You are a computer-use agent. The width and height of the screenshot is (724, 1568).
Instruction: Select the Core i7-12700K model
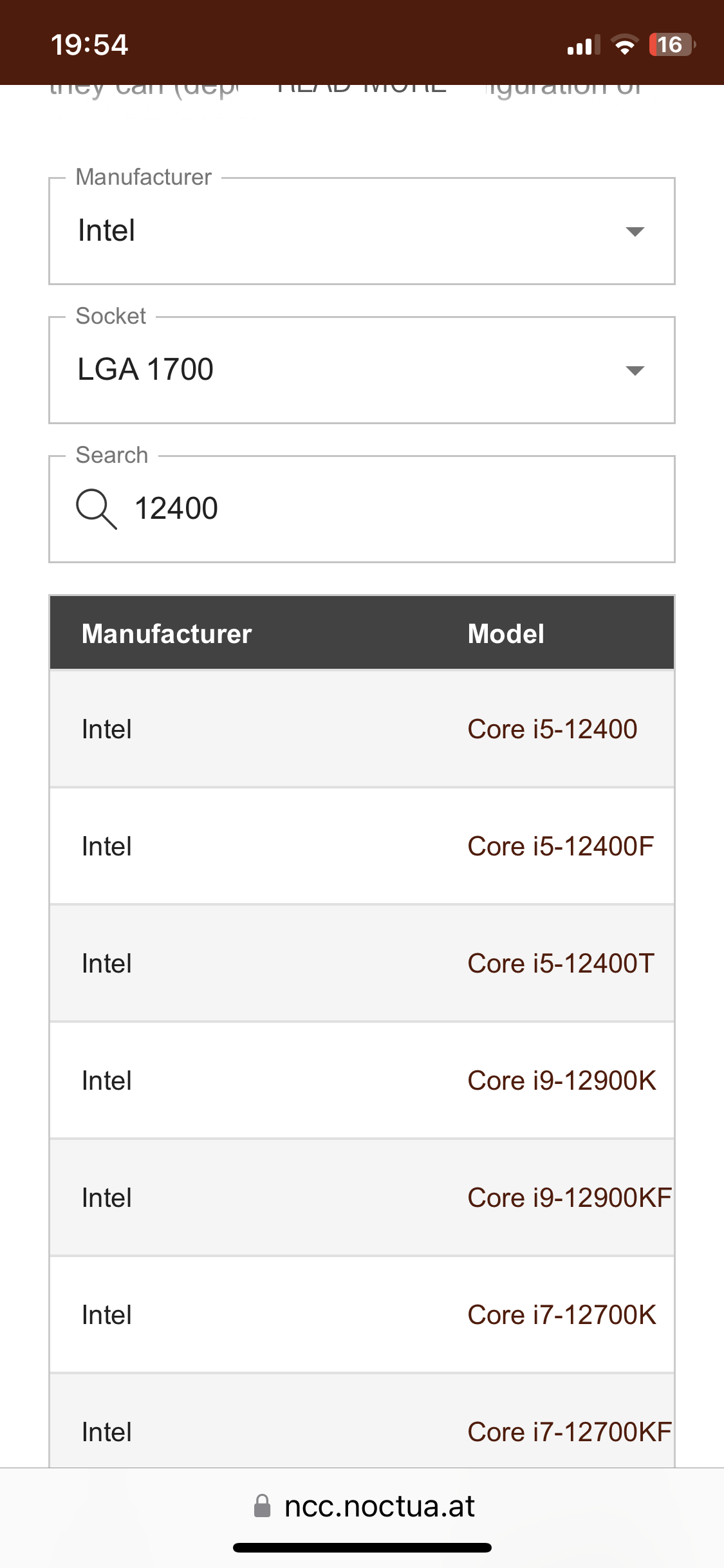pyautogui.click(x=562, y=1315)
